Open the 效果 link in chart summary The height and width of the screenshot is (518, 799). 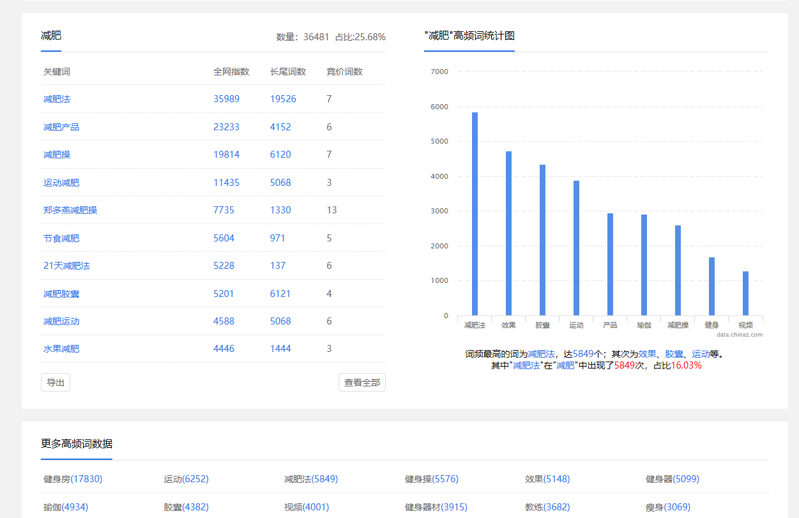pyautogui.click(x=647, y=354)
